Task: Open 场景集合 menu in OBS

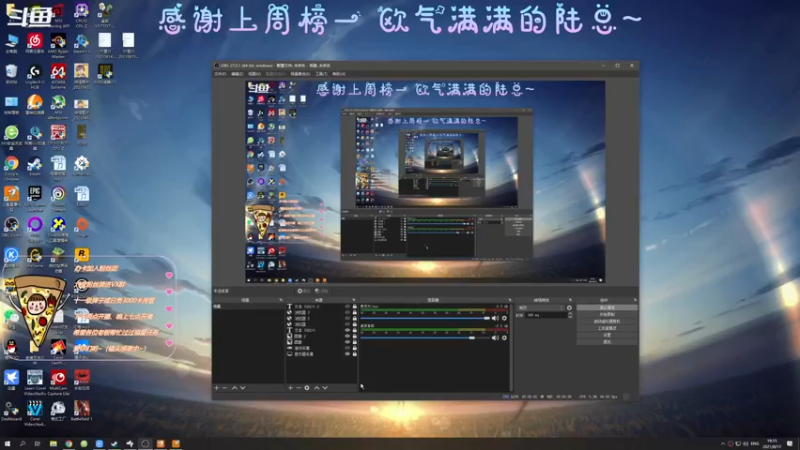Action: [x=300, y=74]
